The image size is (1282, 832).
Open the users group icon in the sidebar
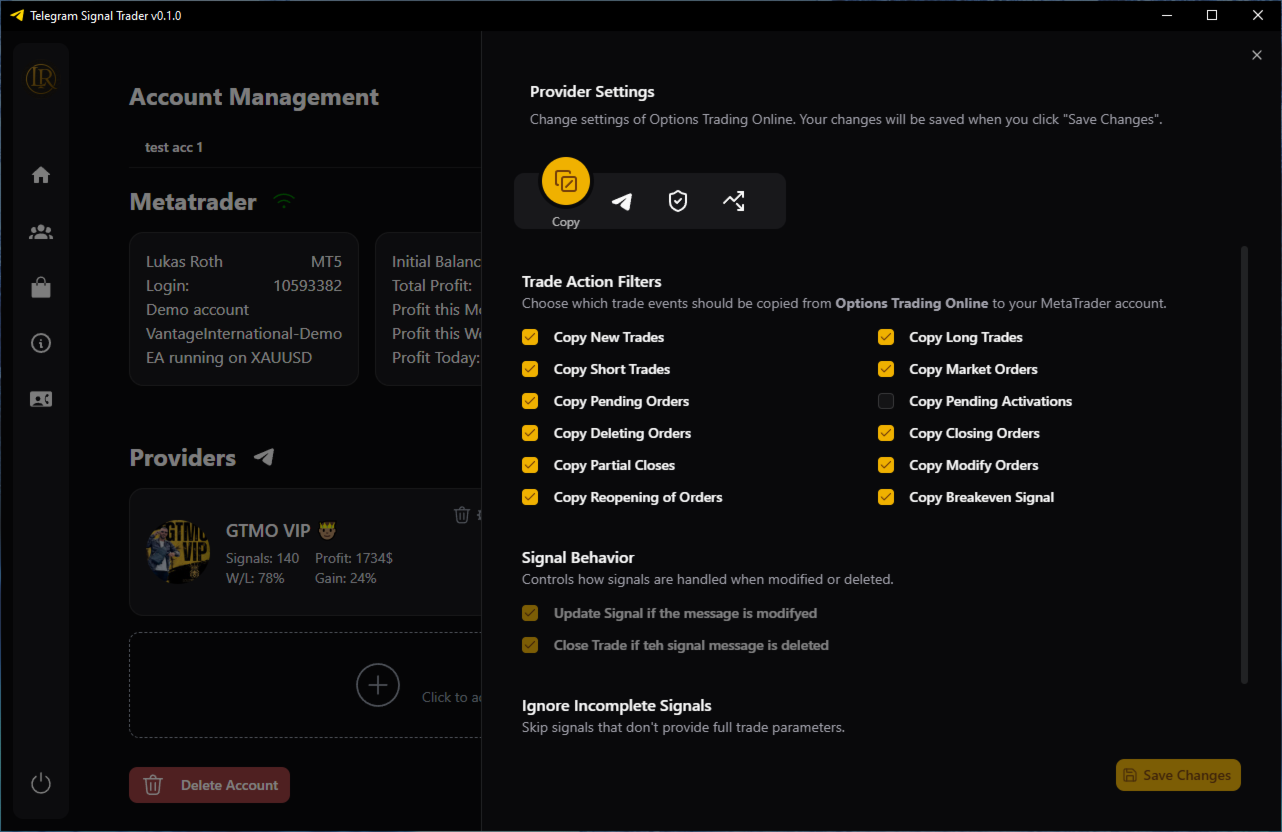pos(41,232)
